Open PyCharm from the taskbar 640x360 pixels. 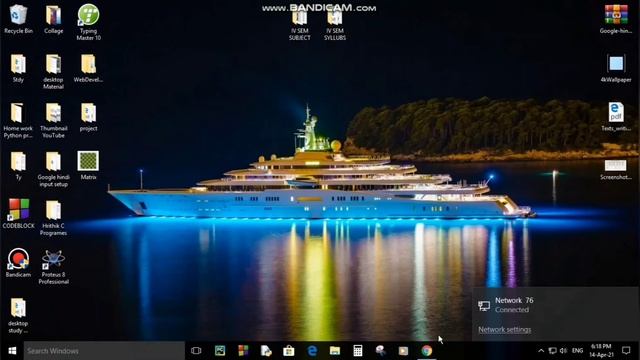[x=220, y=351]
